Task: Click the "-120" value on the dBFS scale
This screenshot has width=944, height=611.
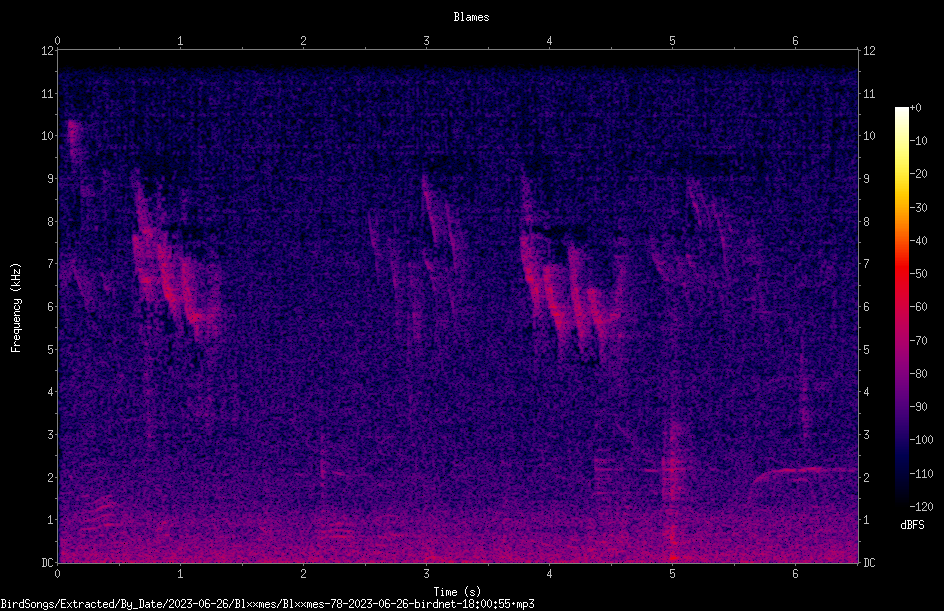Action: [922, 507]
